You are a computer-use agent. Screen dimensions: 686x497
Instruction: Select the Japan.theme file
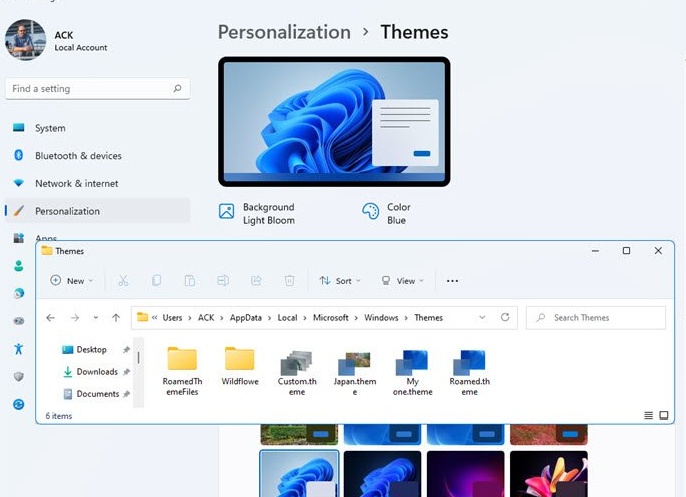click(x=355, y=372)
